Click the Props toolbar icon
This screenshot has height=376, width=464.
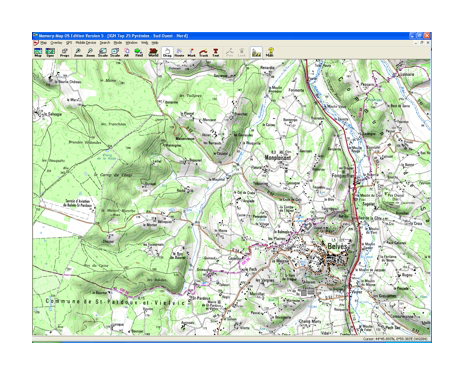(x=64, y=52)
